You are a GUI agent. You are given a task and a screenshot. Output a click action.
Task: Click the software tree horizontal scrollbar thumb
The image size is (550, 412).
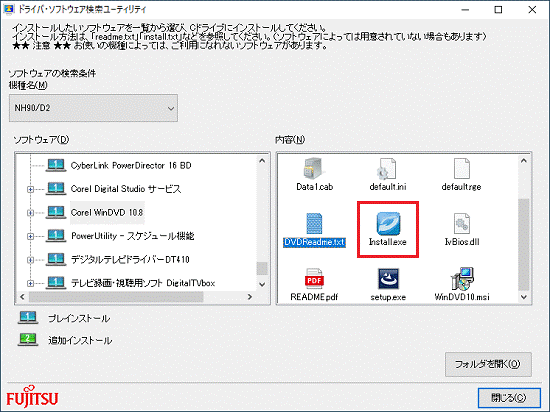(116, 297)
